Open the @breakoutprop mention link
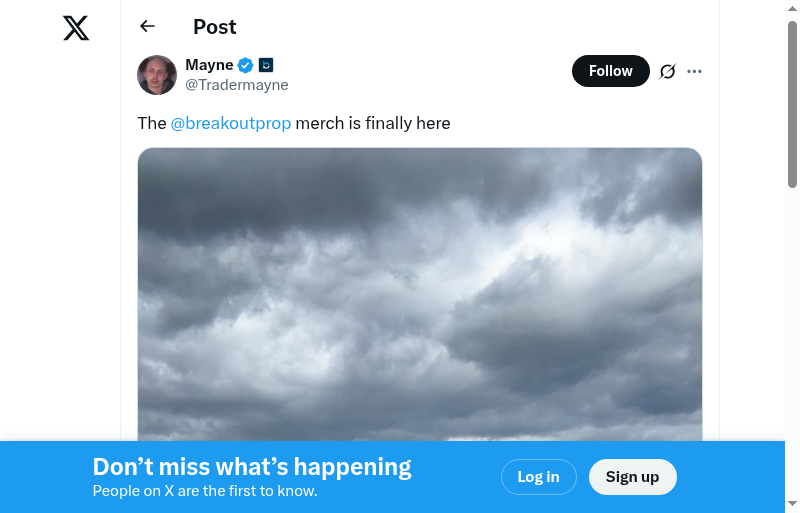 pos(231,124)
